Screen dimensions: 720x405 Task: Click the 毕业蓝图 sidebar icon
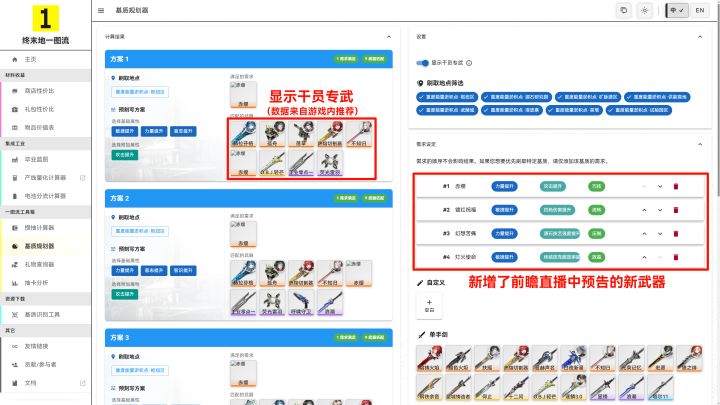pyautogui.click(x=15, y=159)
